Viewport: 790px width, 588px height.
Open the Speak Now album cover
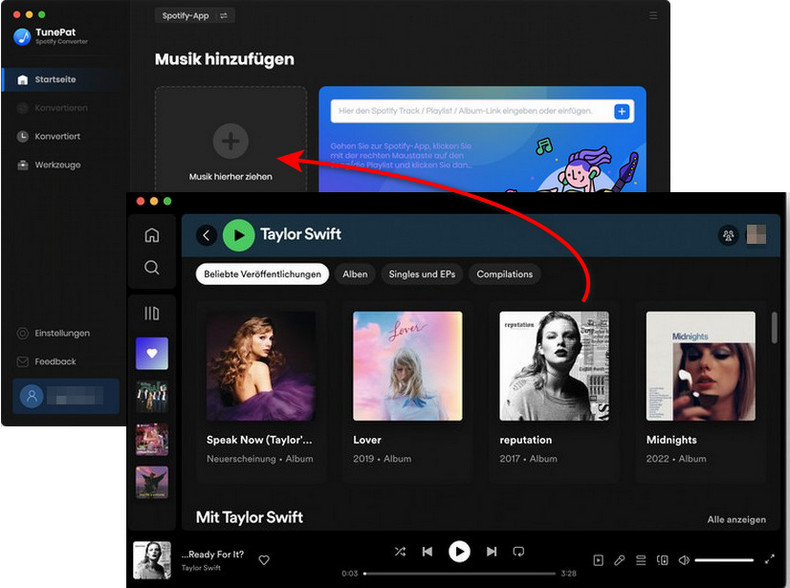coord(261,366)
